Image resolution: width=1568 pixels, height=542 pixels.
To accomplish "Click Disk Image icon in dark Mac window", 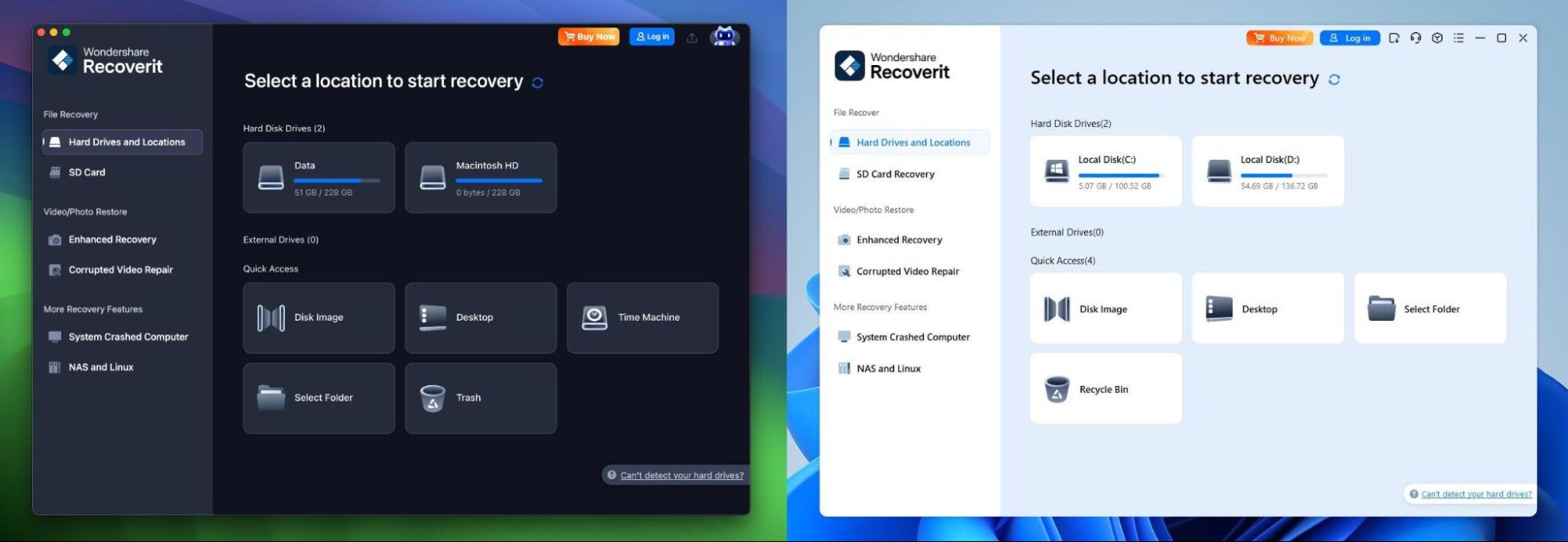I will point(271,318).
